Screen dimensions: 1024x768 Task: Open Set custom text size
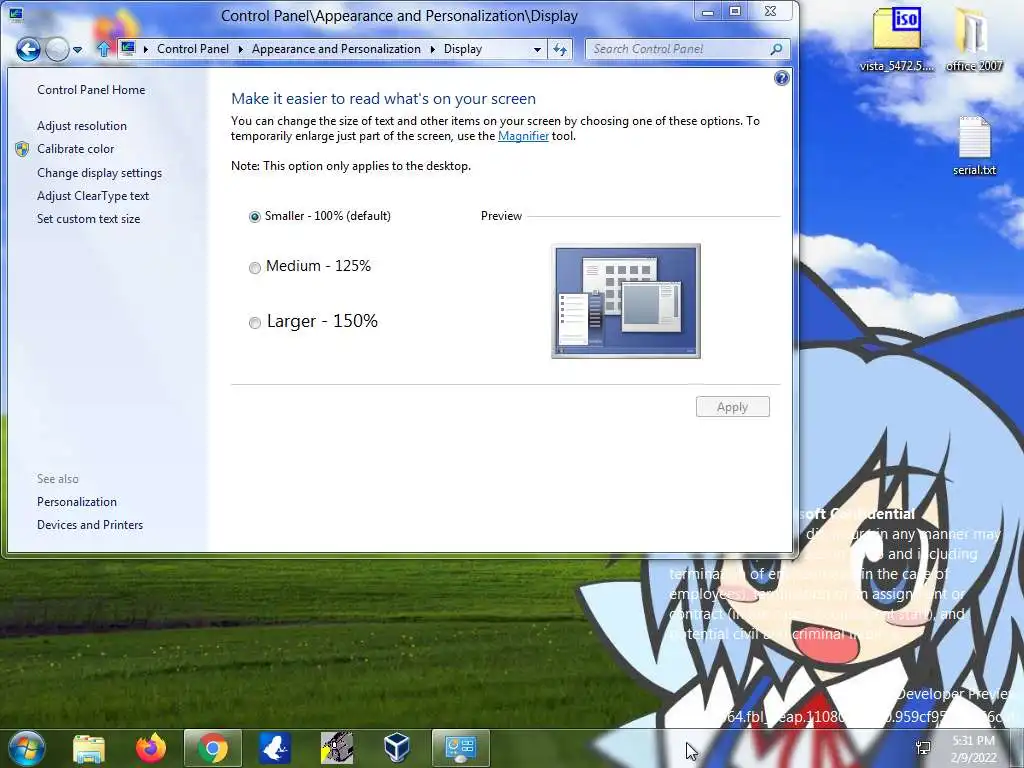tap(88, 219)
